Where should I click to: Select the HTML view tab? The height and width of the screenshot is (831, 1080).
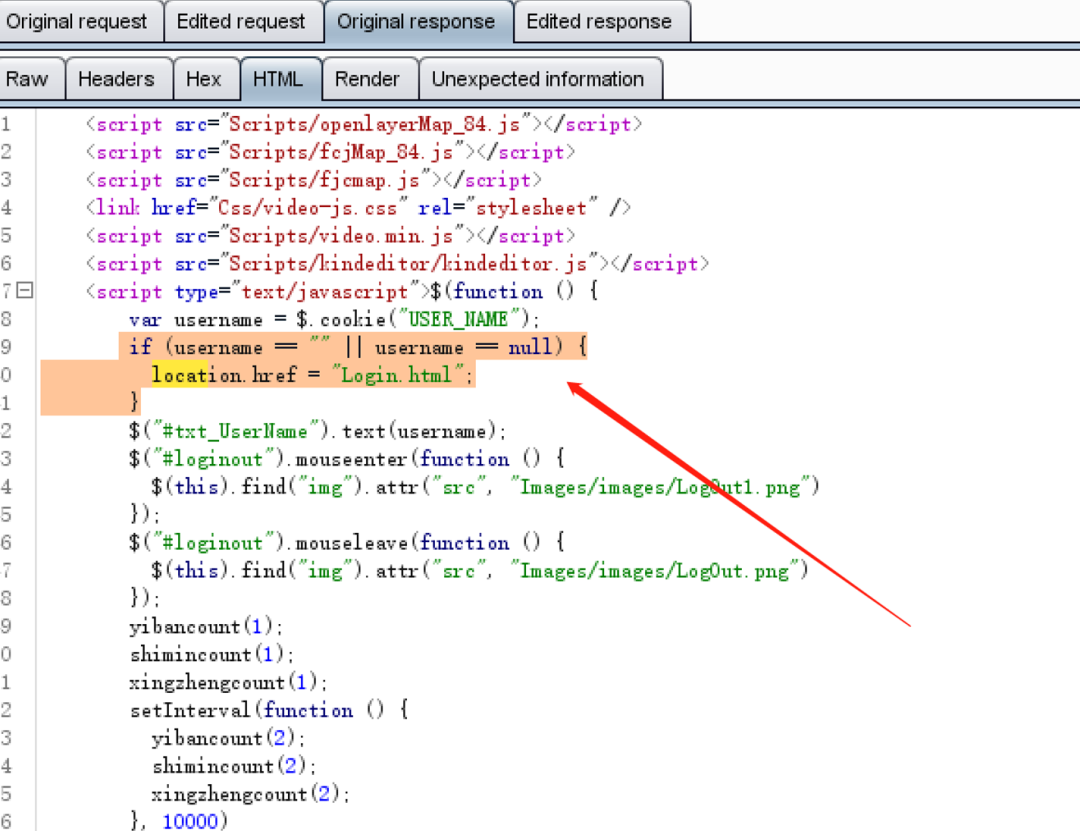[x=278, y=79]
